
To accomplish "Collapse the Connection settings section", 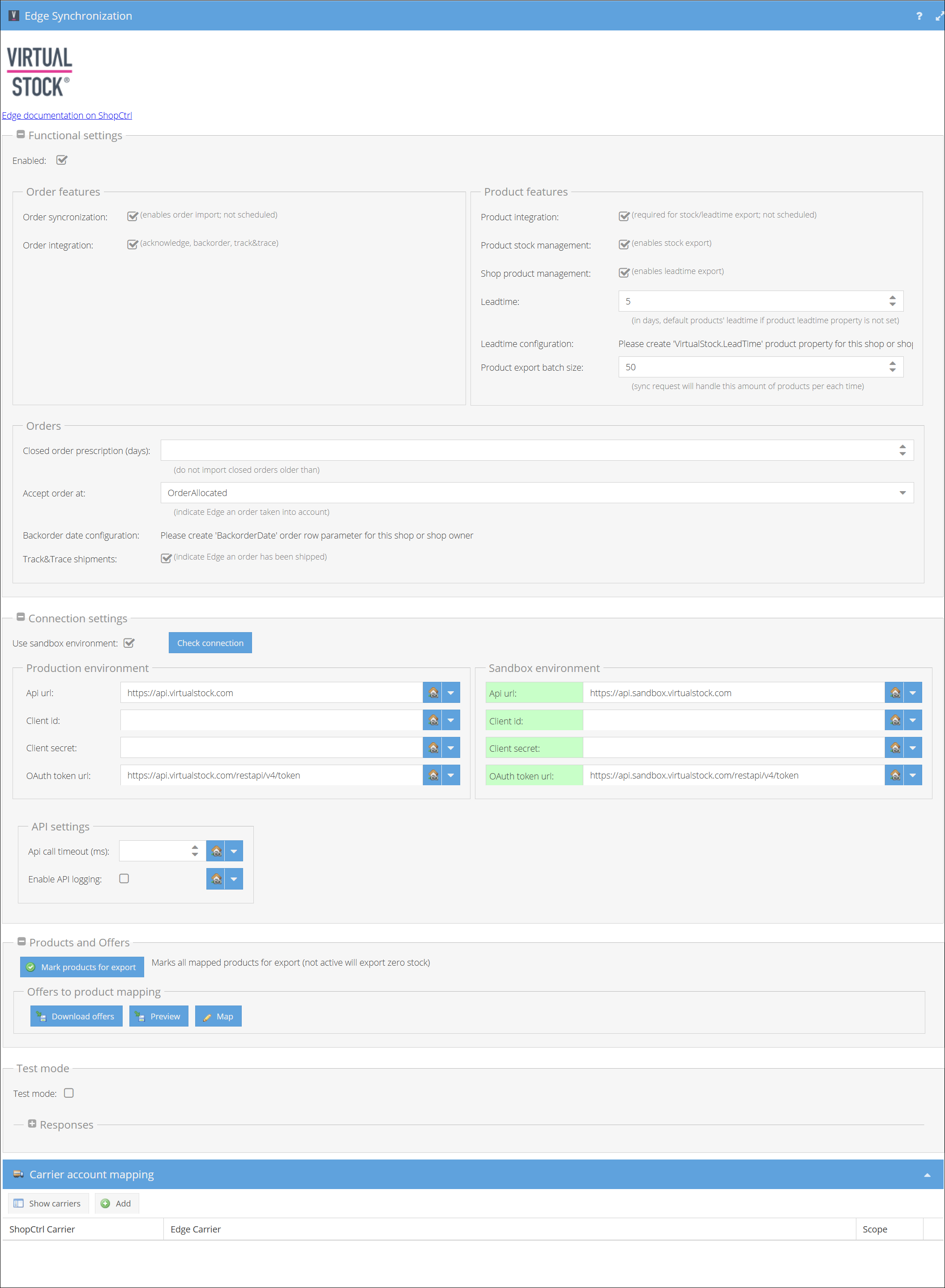I will [x=21, y=617].
